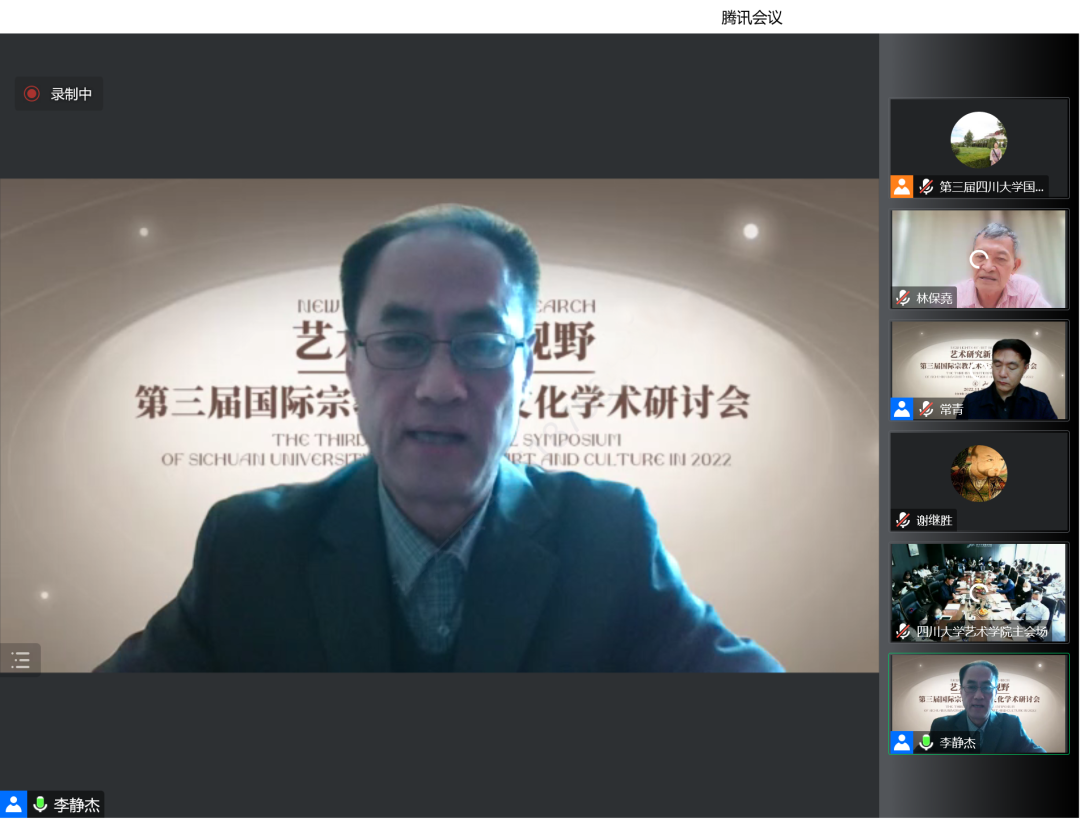
Task: Click the blue host icon beside bottom-left 李静杰 label
Action: 13,804
